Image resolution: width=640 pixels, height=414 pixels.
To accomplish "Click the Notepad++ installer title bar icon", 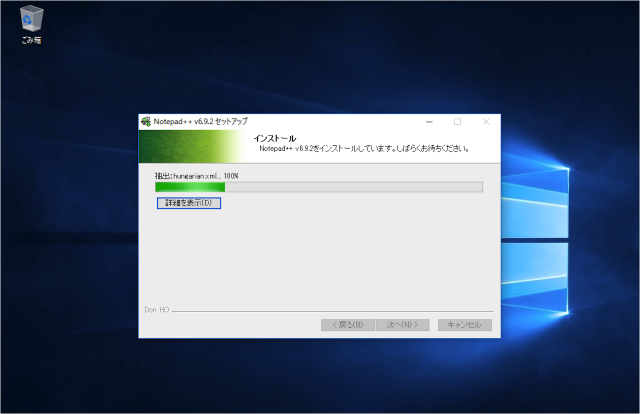I will [146, 122].
